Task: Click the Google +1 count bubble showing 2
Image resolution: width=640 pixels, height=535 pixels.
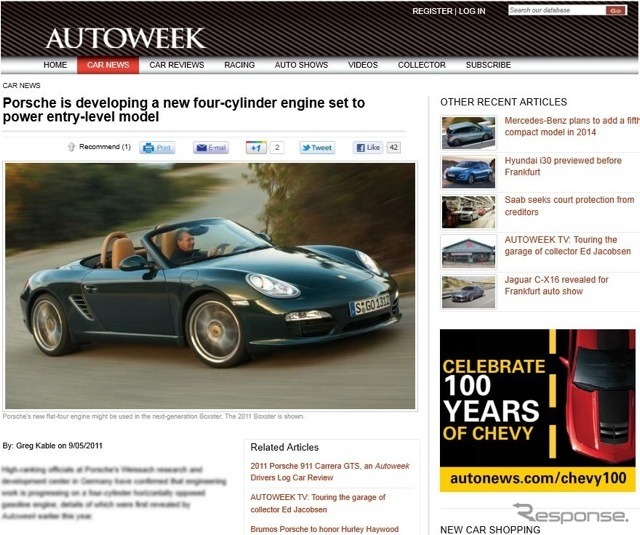Action: 277,147
